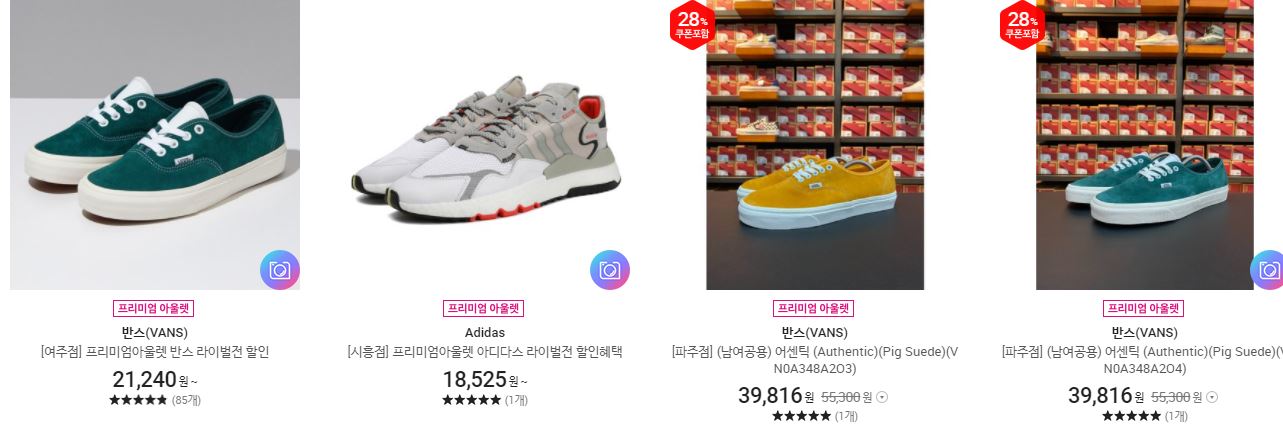This screenshot has height=434, width=1283.
Task: Open image search icon on Adidas sneaker
Action: click(x=610, y=270)
